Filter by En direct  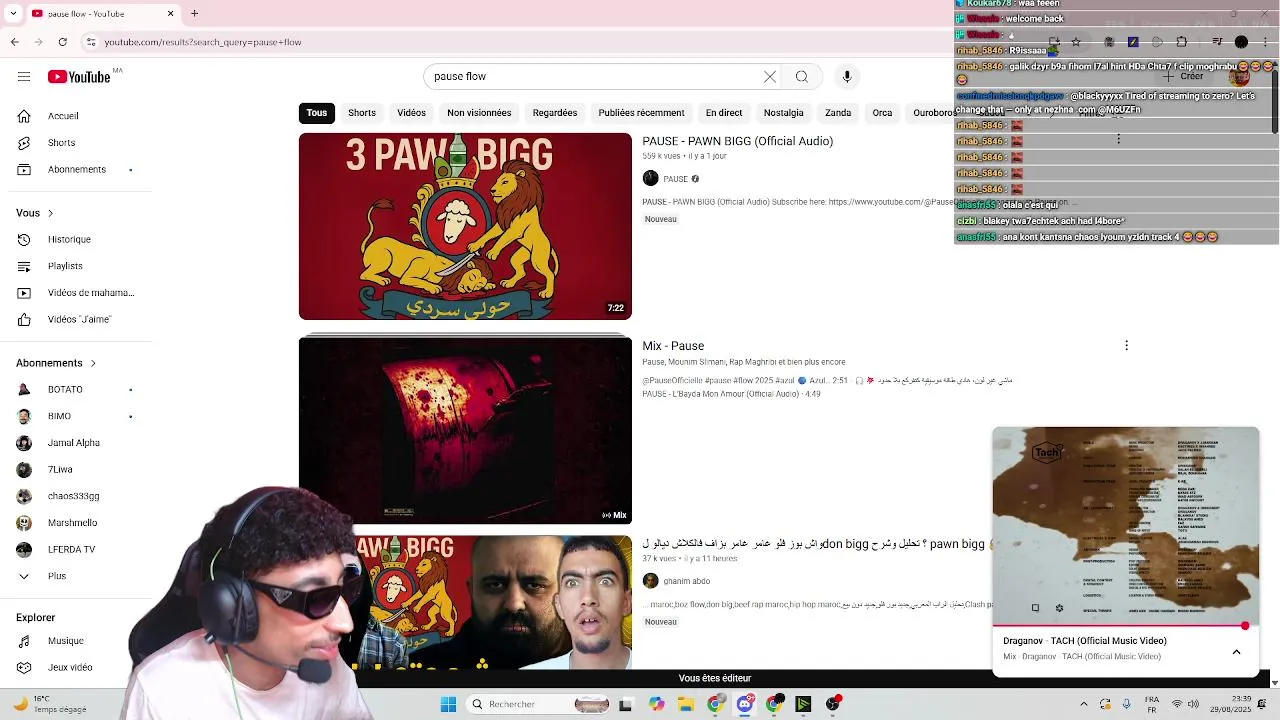[x=724, y=113]
